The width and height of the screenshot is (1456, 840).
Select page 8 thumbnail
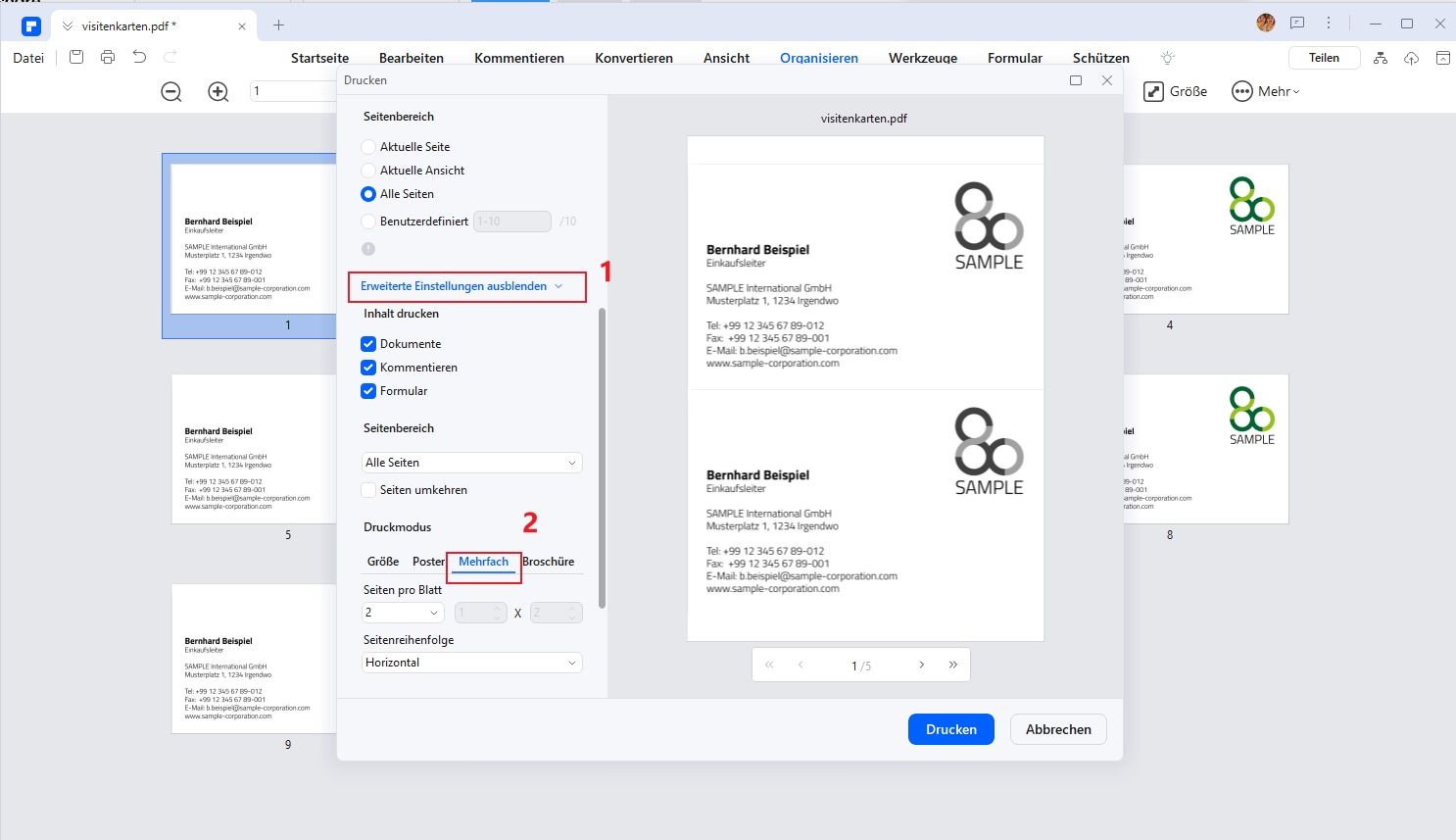pyautogui.click(x=1206, y=449)
